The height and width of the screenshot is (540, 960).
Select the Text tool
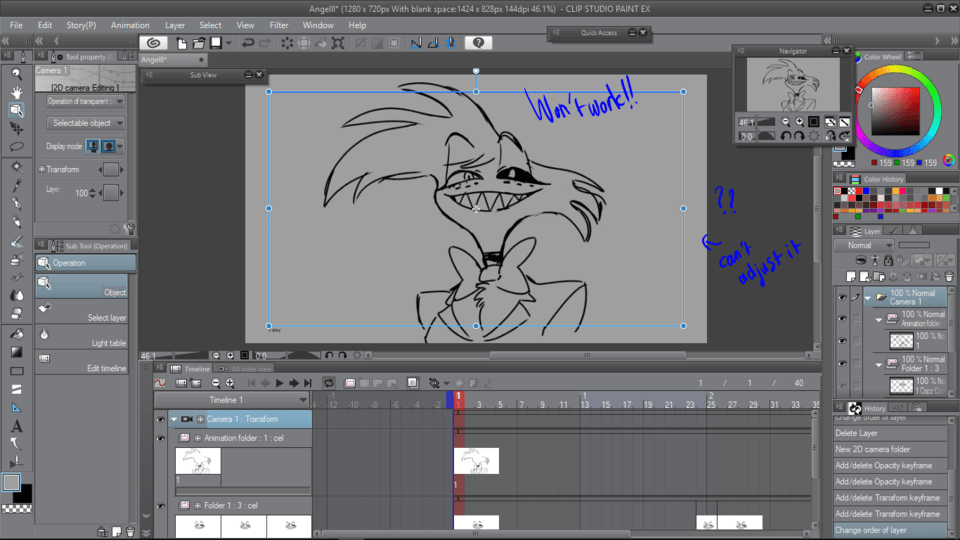pyautogui.click(x=17, y=426)
